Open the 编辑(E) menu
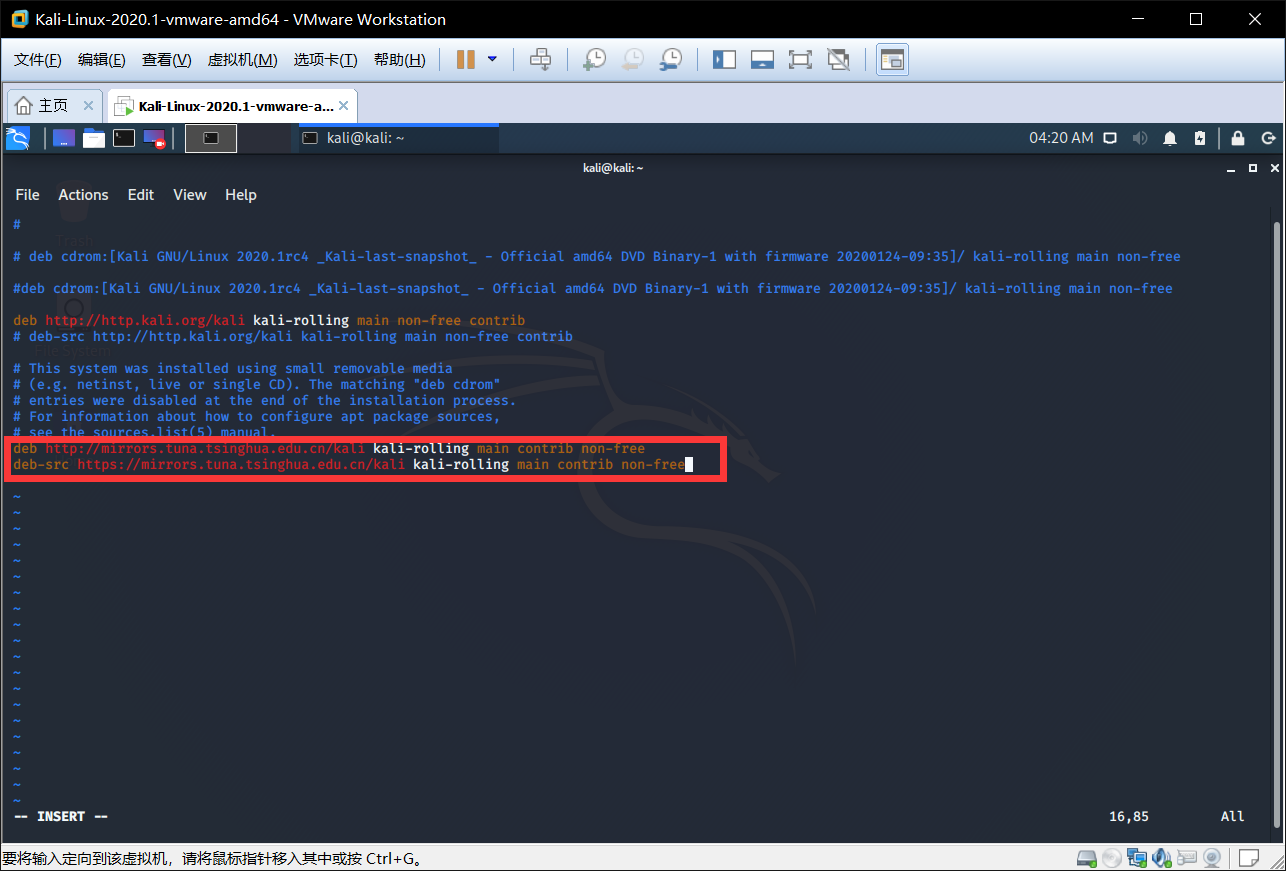The width and height of the screenshot is (1286, 871). click(x=102, y=60)
